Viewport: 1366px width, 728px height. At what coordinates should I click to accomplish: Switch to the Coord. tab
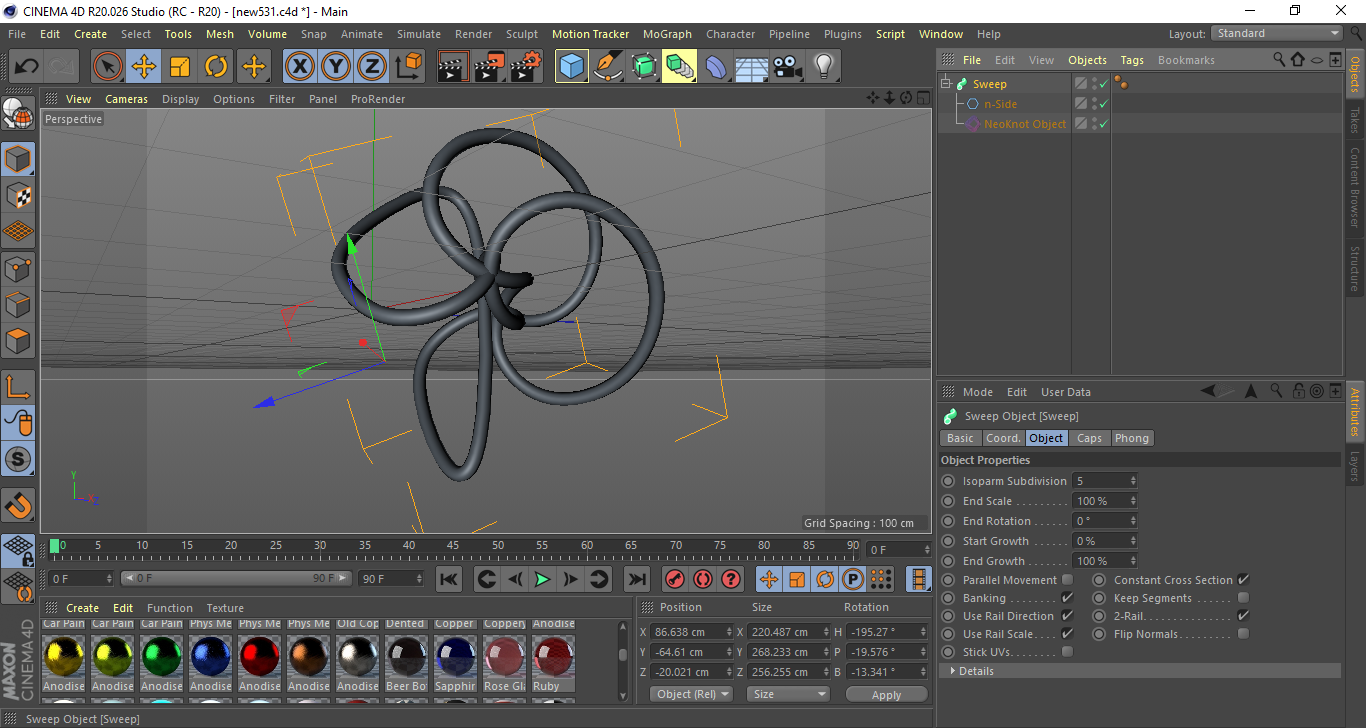pyautogui.click(x=1003, y=438)
